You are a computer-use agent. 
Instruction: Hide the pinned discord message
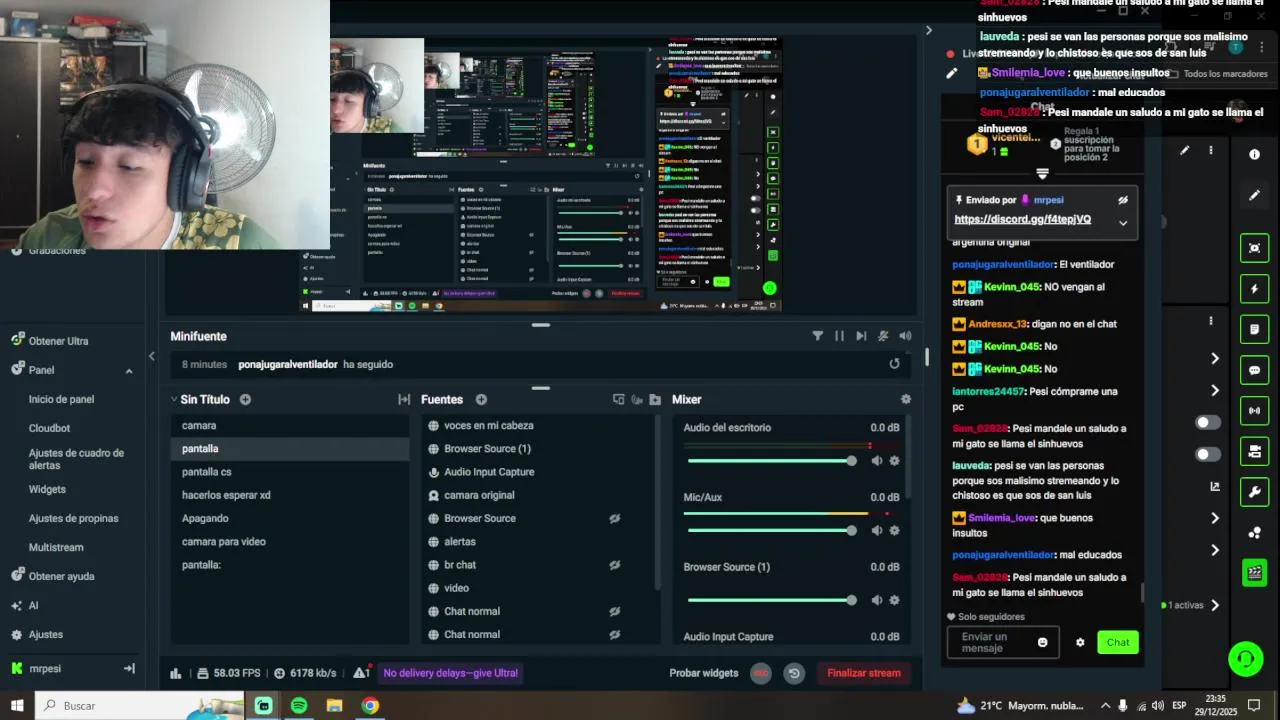pyautogui.click(x=1123, y=200)
